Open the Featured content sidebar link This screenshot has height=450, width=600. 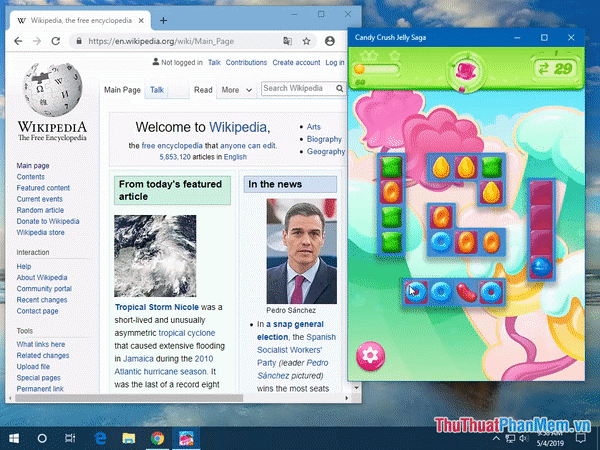pos(43,188)
